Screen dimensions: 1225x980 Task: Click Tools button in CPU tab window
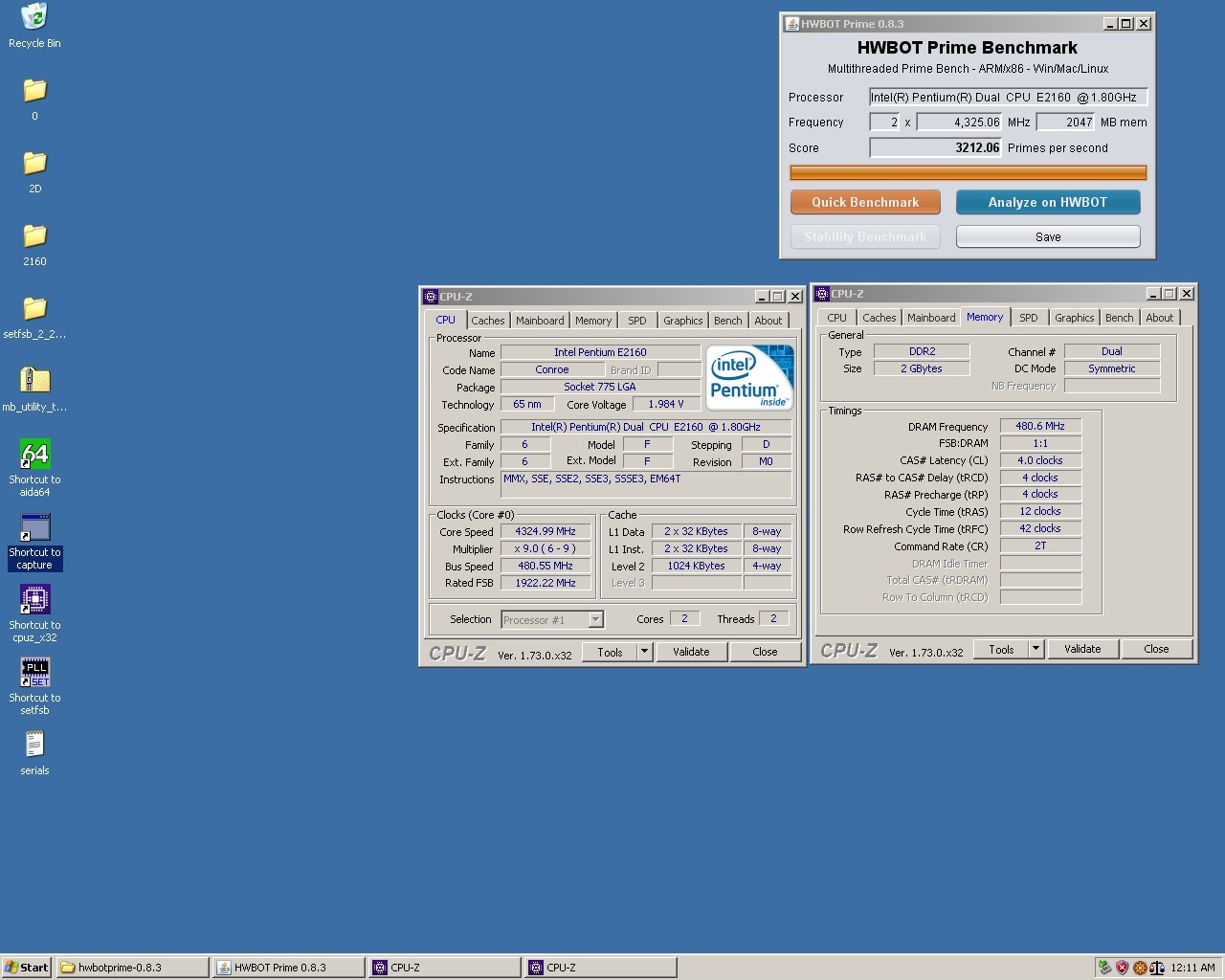610,652
